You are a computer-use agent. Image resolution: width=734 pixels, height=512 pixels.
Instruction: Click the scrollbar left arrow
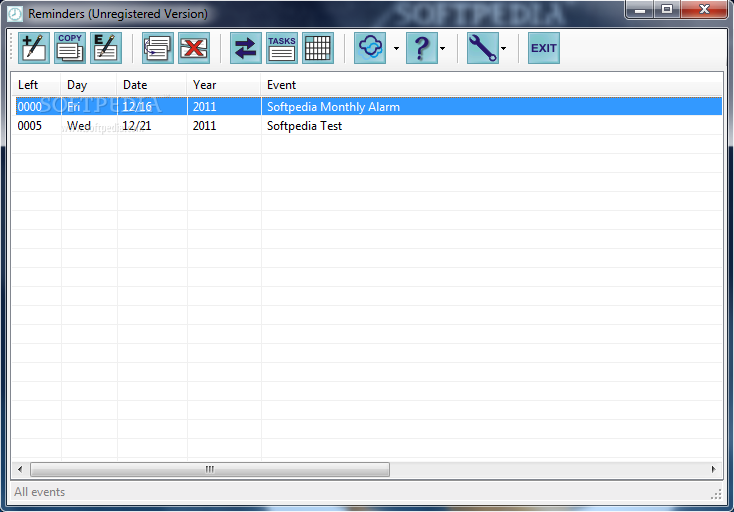20,469
